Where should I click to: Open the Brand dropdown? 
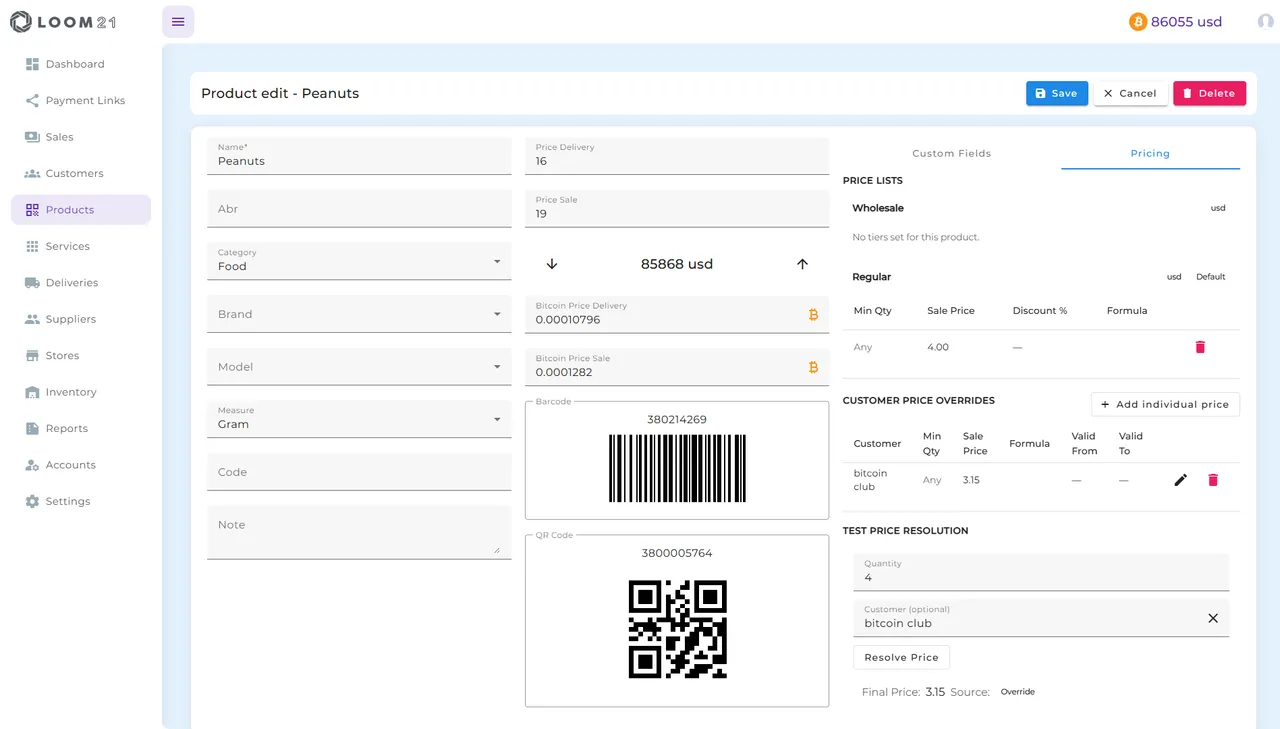pyautogui.click(x=359, y=314)
